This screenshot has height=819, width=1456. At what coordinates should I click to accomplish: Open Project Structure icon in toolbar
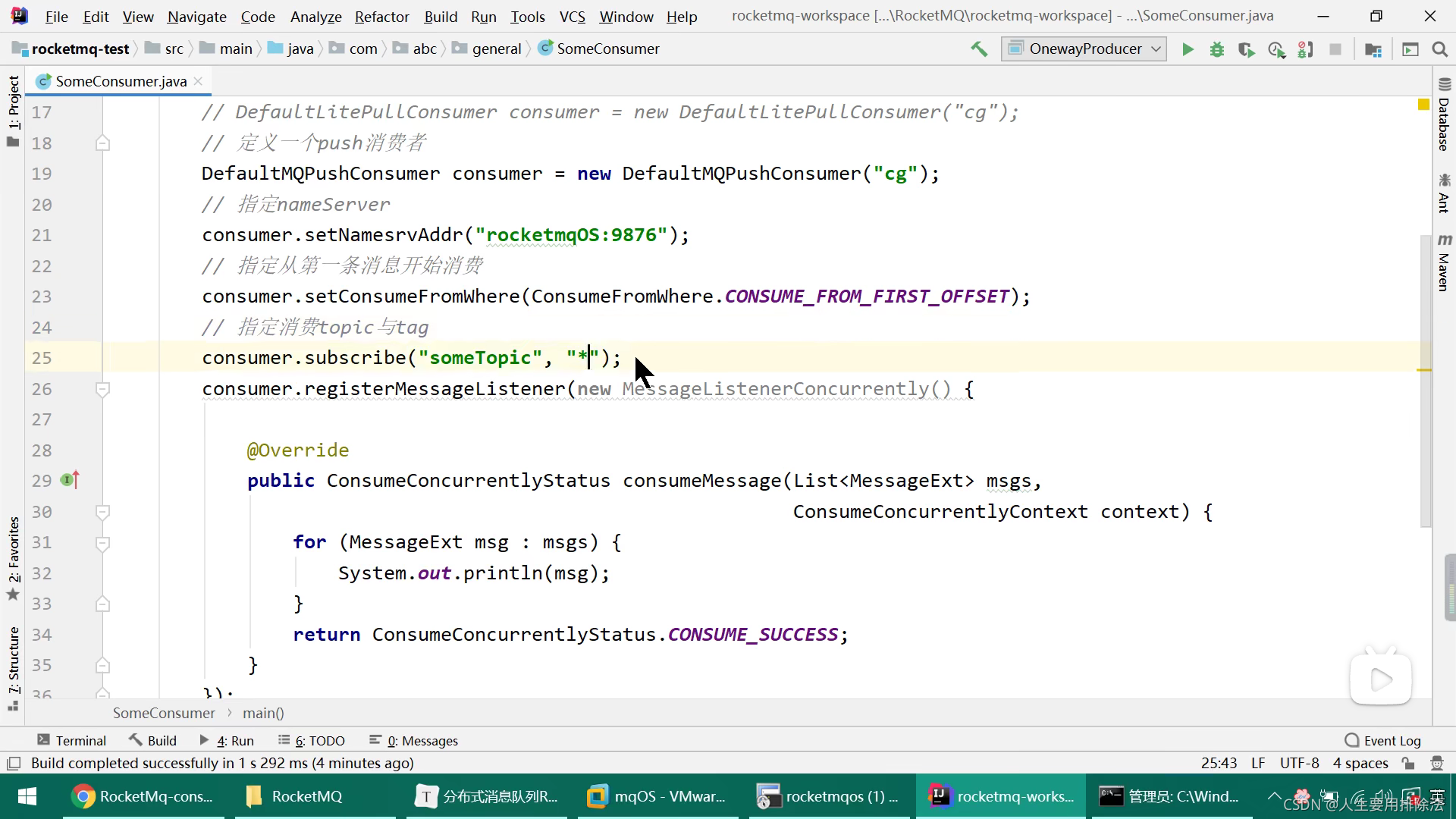1373,49
